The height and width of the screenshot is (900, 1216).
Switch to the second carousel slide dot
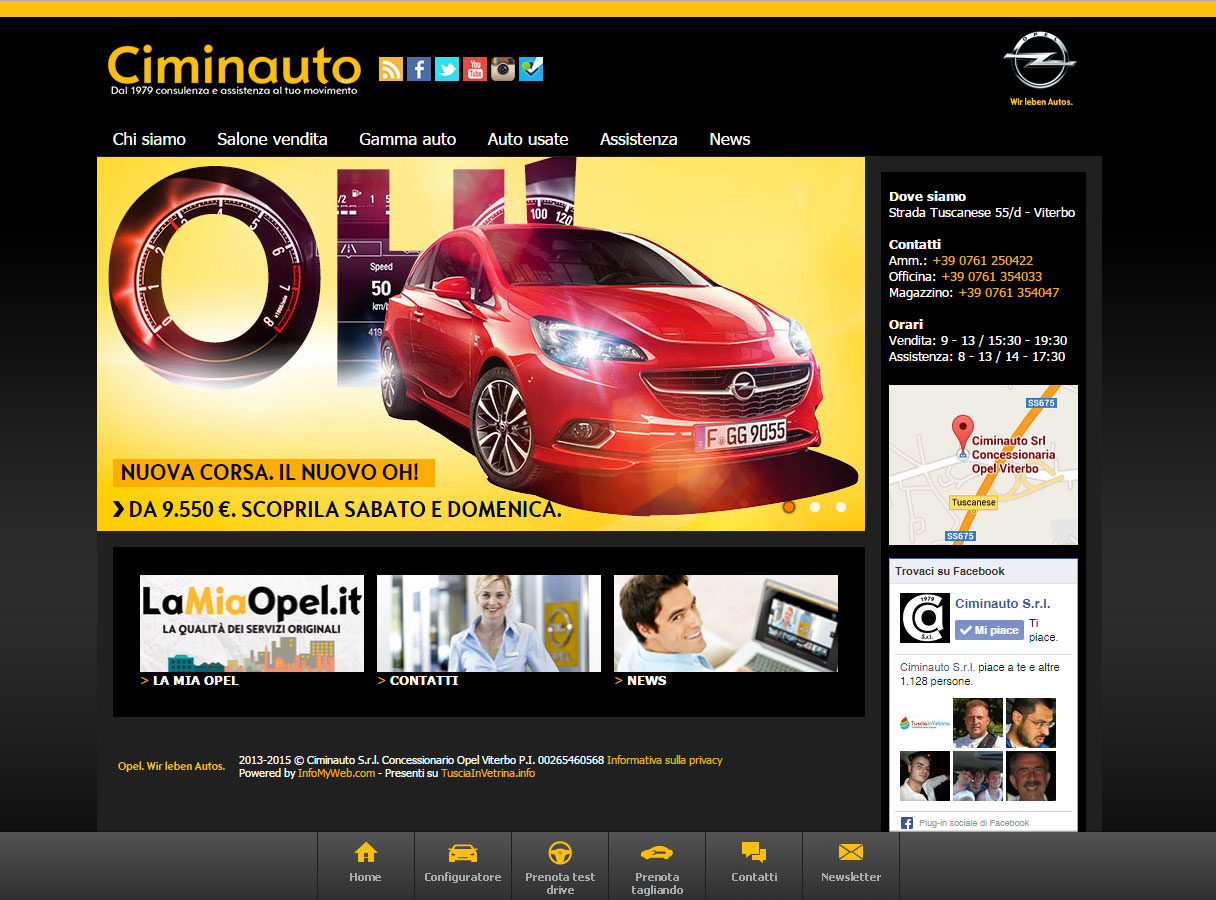815,507
